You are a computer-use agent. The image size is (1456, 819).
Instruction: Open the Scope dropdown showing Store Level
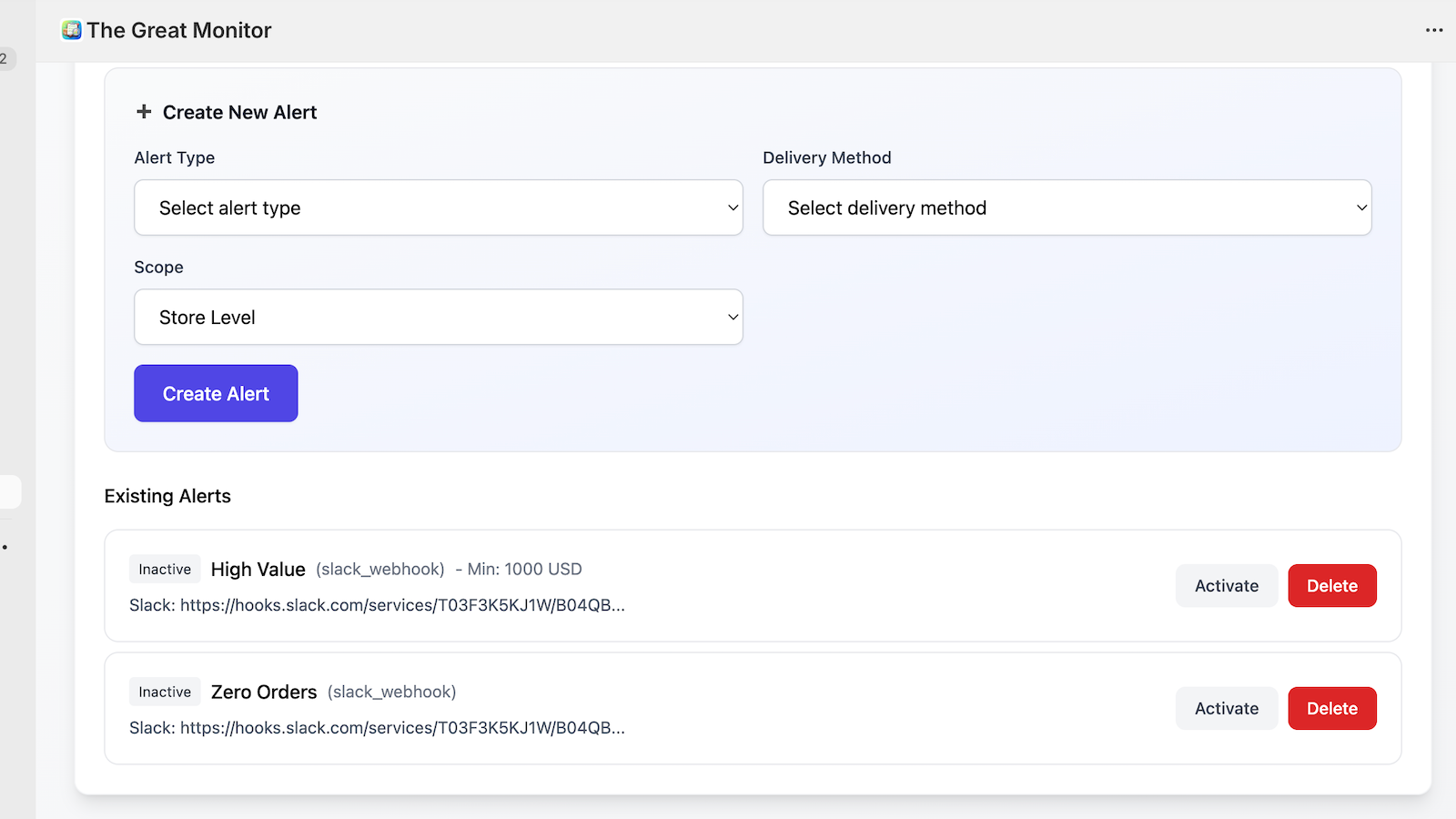[438, 317]
